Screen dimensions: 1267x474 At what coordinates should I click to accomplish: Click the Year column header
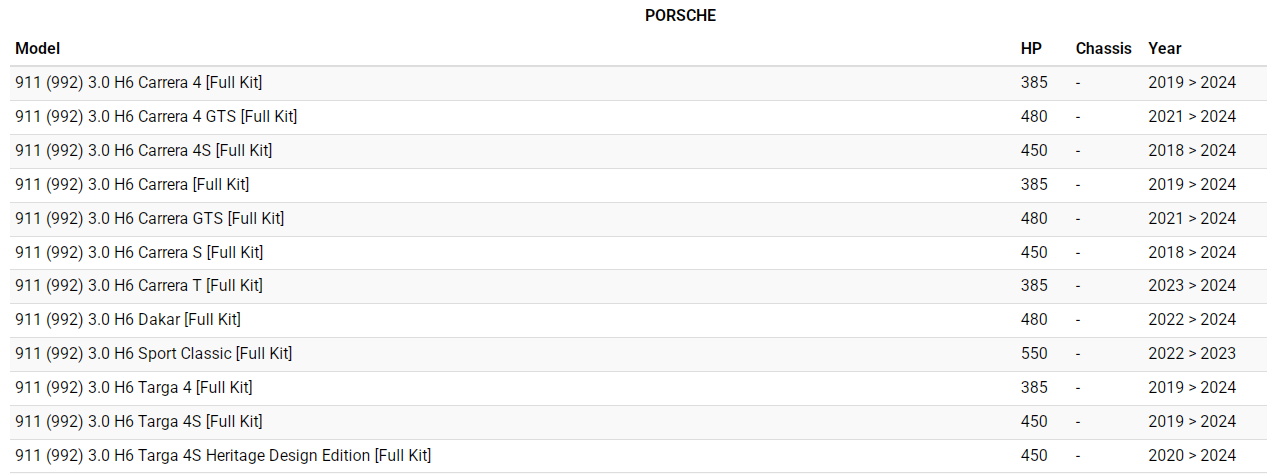pos(1164,48)
